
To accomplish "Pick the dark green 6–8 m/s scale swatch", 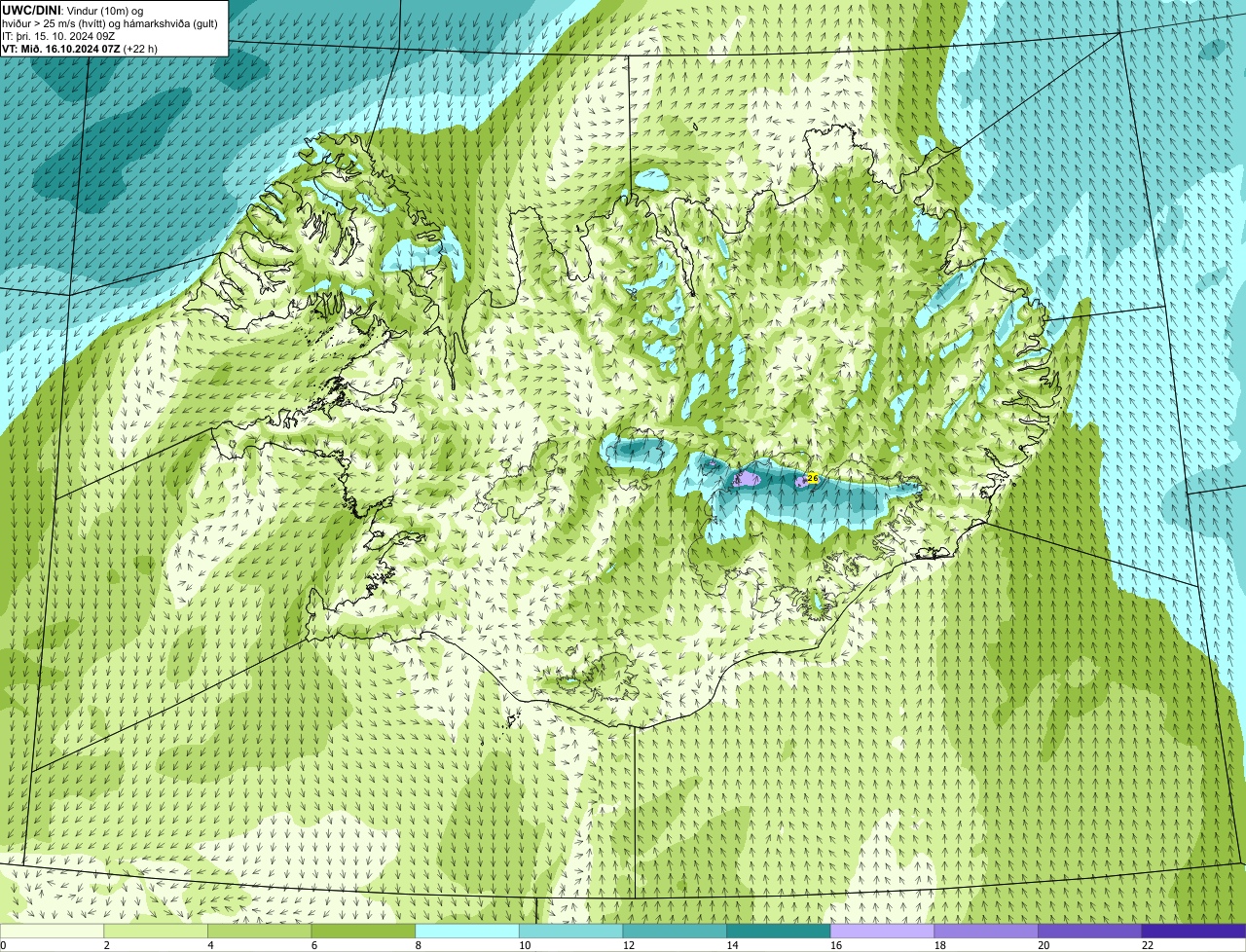I will (363, 931).
